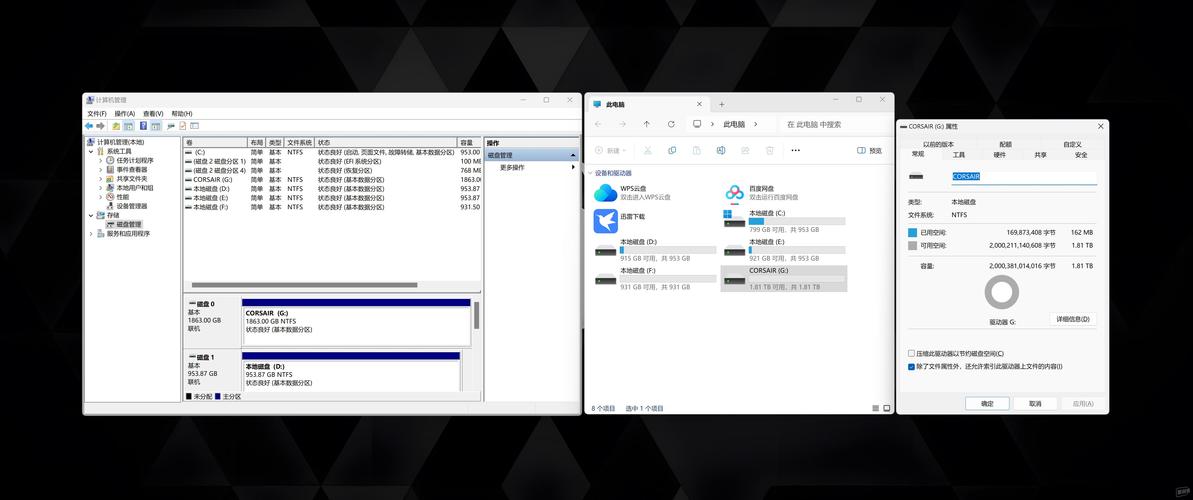Expand 共享文件夹 tree node
This screenshot has height=500, width=1193.
pos(100,179)
